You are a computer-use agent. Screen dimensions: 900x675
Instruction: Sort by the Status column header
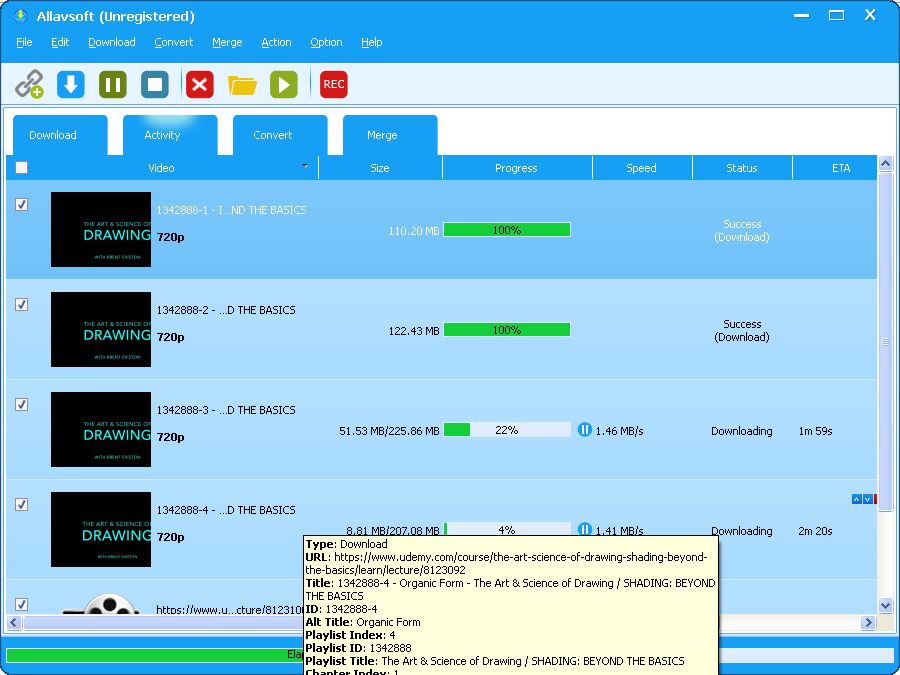tap(742, 168)
